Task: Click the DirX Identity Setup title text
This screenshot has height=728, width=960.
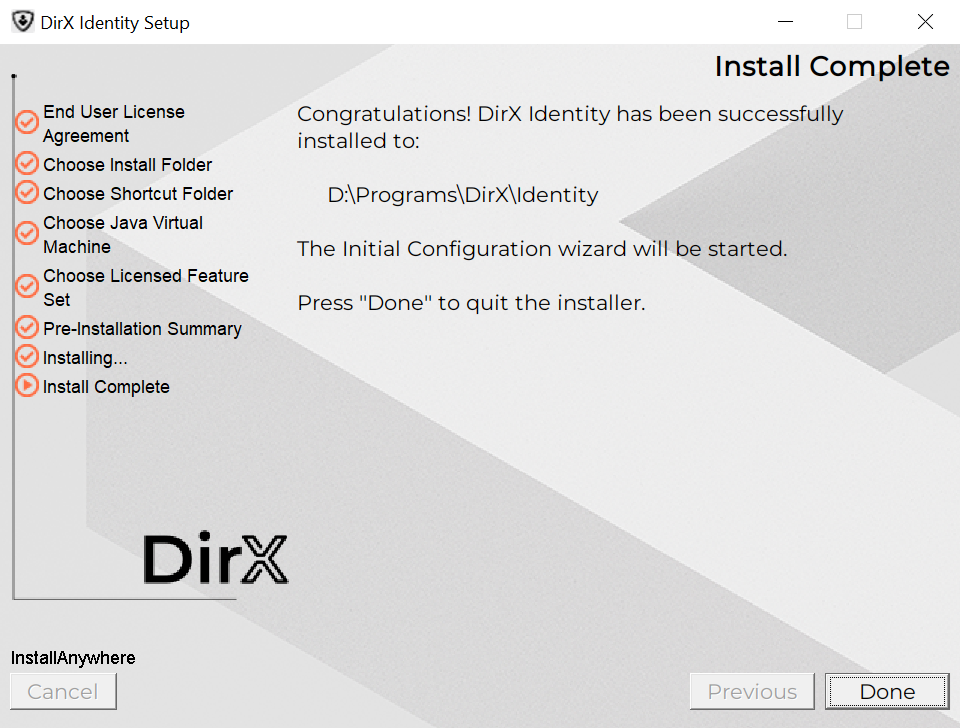Action: click(x=115, y=23)
